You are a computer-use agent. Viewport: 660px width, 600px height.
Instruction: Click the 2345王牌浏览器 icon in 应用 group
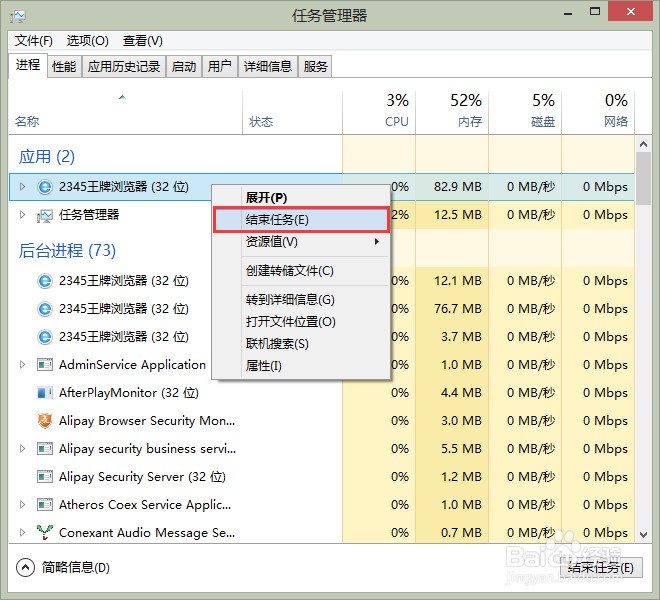(45, 187)
